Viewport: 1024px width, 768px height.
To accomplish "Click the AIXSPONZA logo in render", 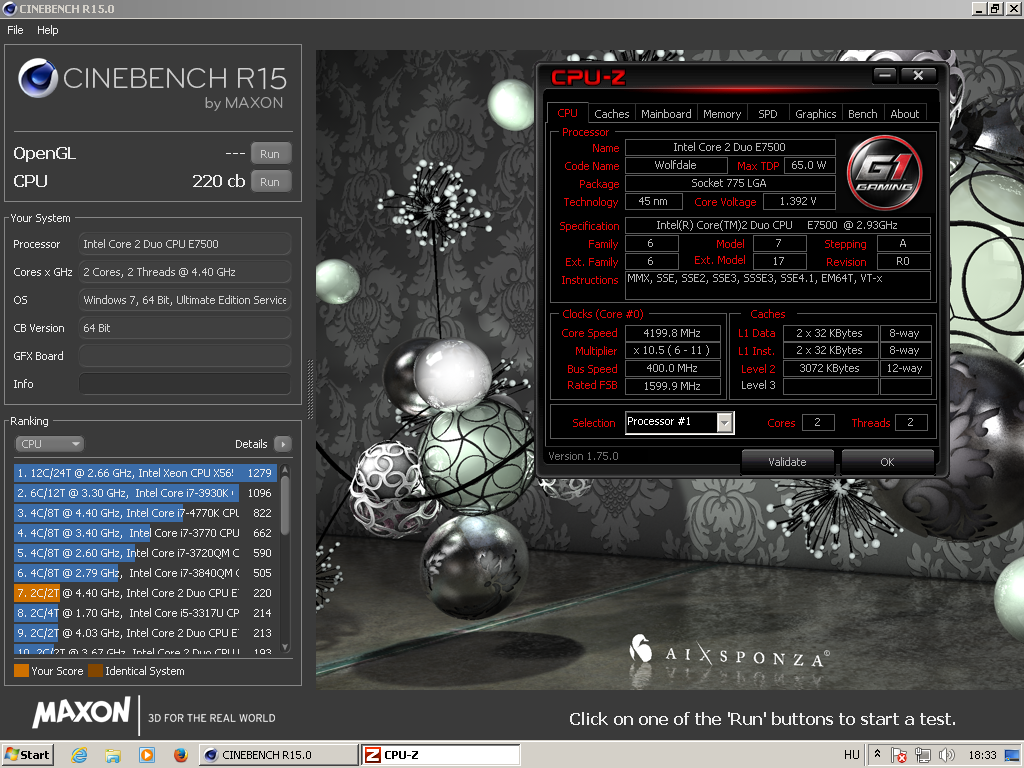I will (729, 653).
